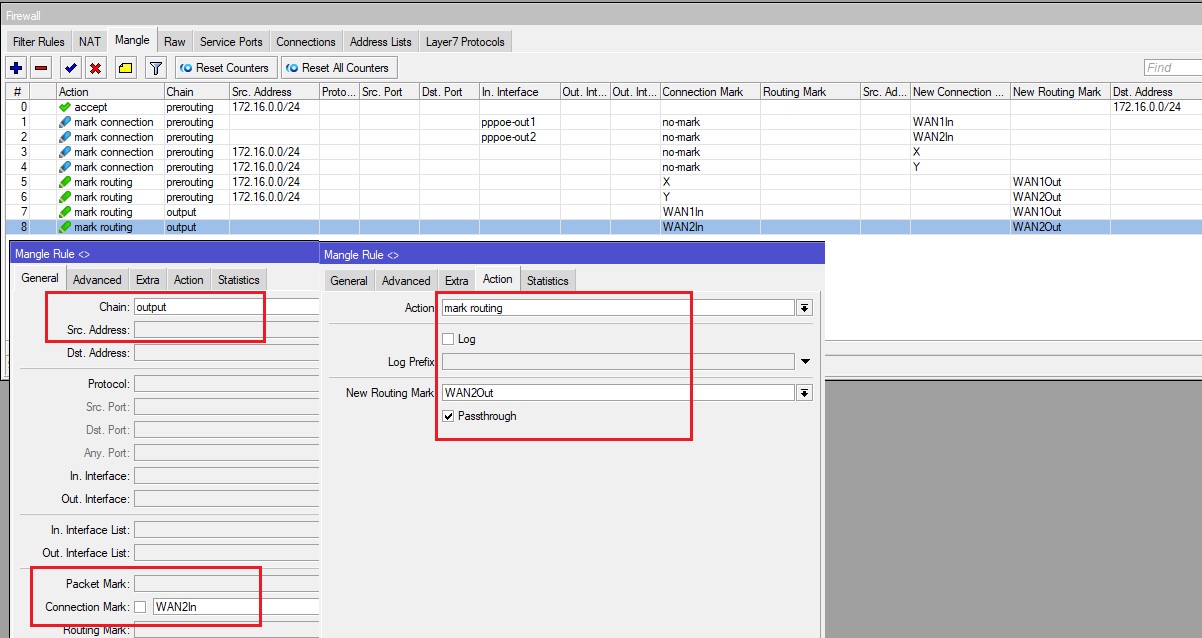Viewport: 1202px width, 638px height.
Task: Click the Dst. Address input field
Action: point(226,353)
